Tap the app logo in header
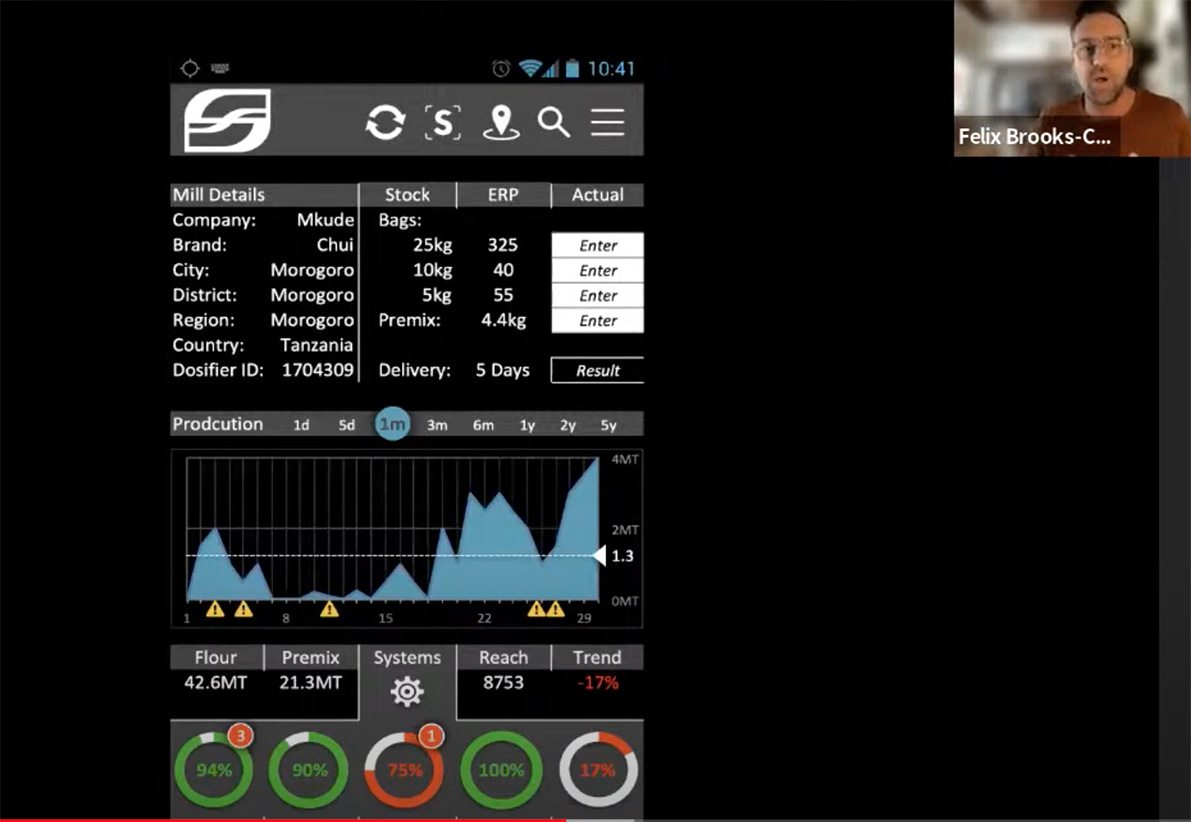The image size is (1191, 822). [x=227, y=121]
